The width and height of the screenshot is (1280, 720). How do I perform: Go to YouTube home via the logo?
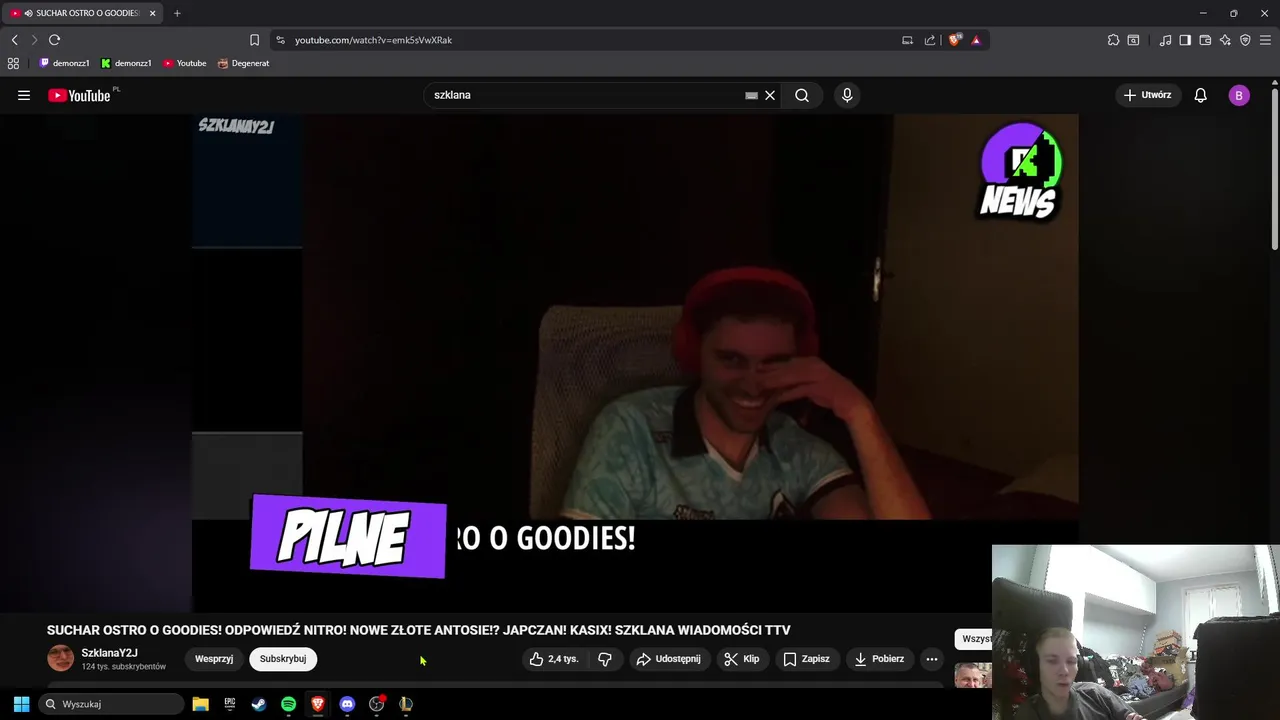pyautogui.click(x=79, y=95)
